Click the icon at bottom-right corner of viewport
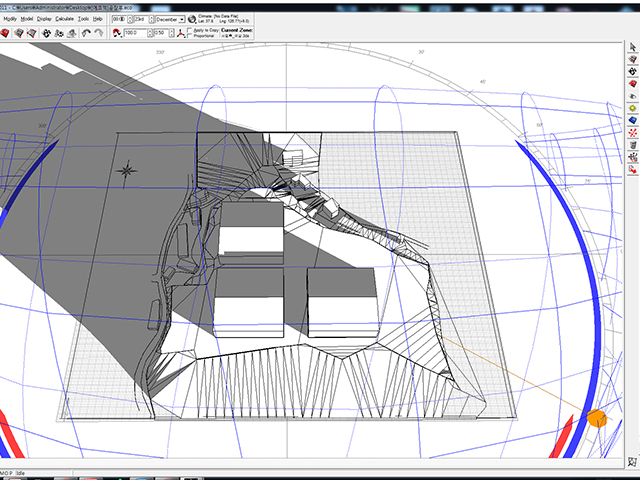Viewport: 640px width, 480px height. 632,462
